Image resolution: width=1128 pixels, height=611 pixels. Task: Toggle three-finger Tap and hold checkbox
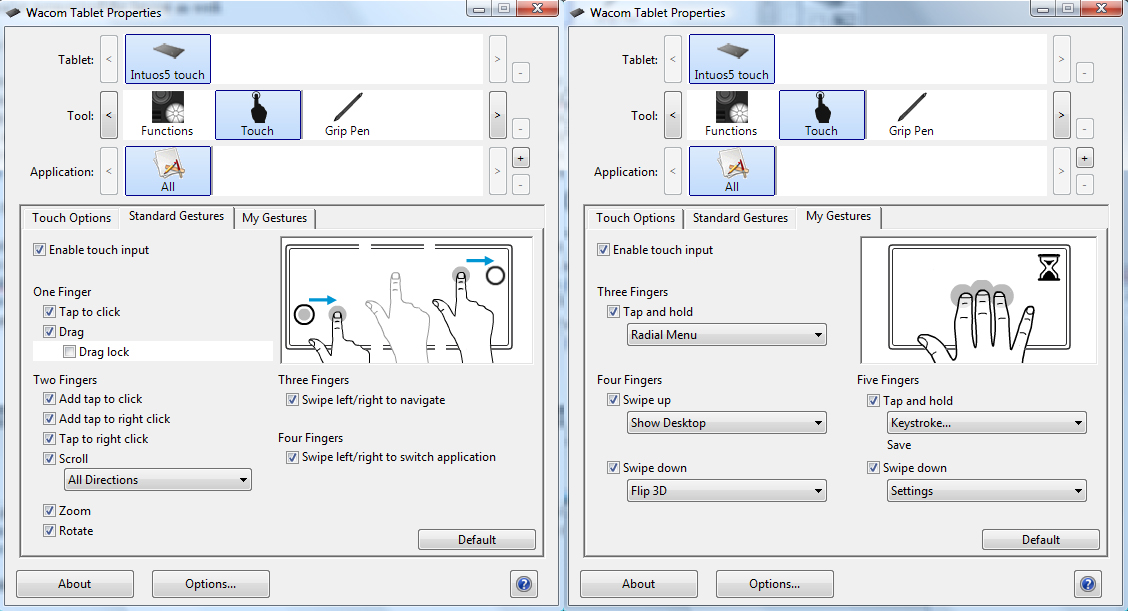pos(613,312)
